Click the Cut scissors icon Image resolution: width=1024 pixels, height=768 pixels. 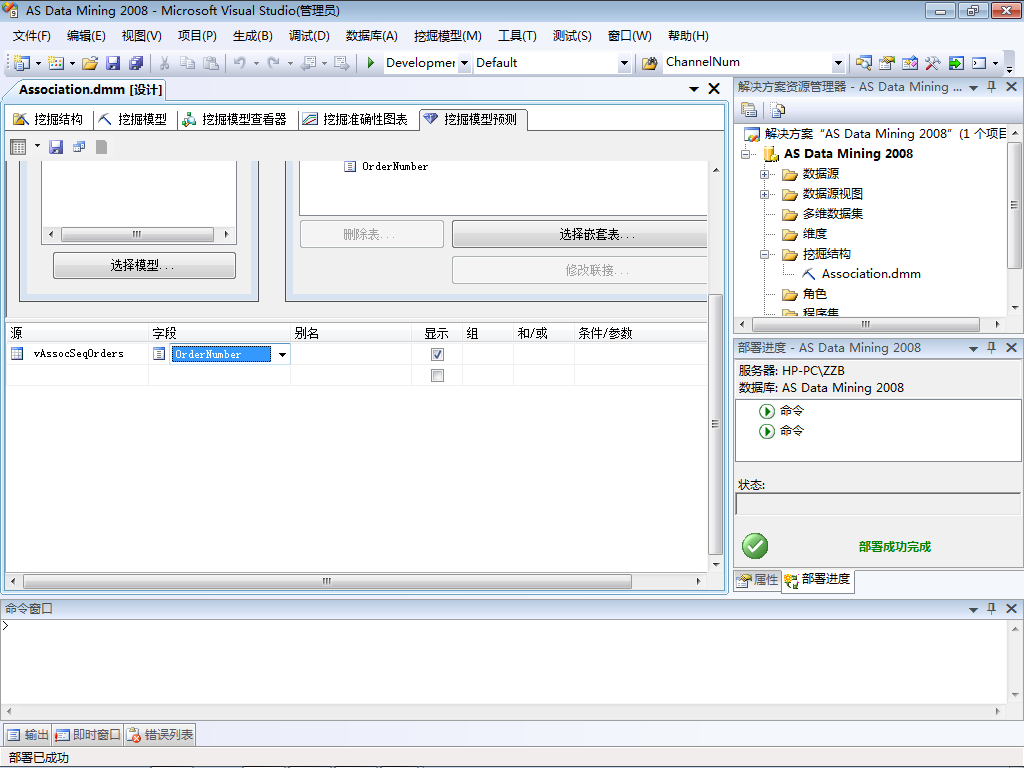(x=165, y=63)
